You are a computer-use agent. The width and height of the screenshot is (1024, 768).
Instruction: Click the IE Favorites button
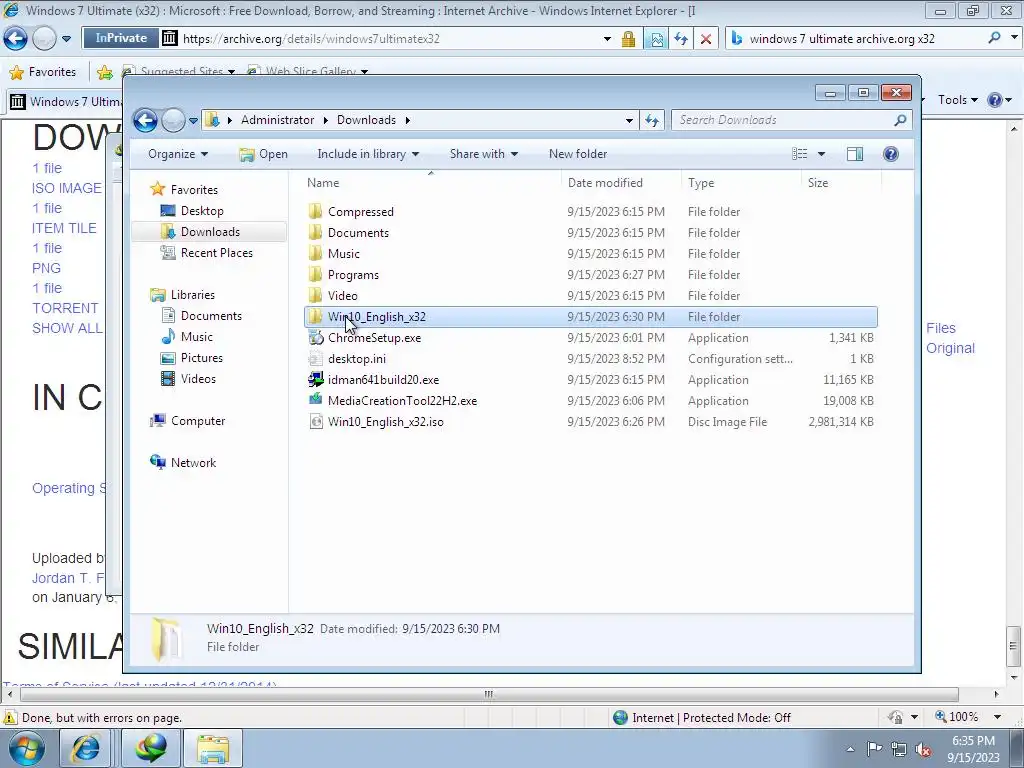43,72
